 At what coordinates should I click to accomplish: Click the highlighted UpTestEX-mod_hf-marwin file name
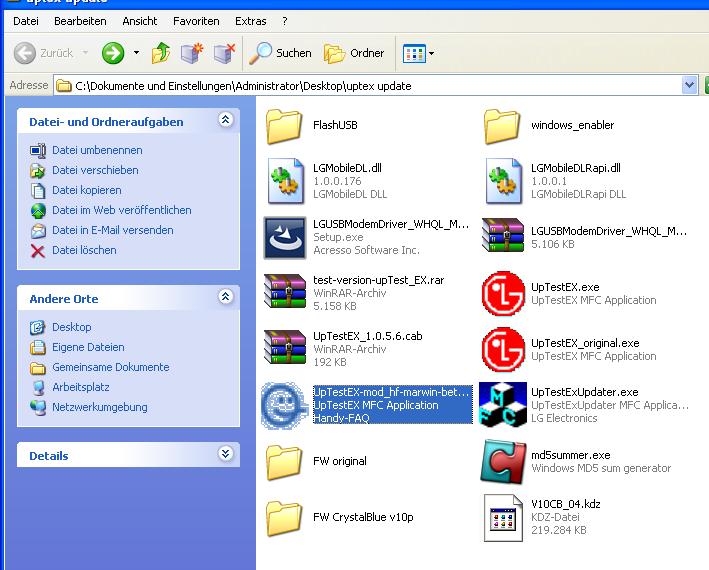[392, 392]
